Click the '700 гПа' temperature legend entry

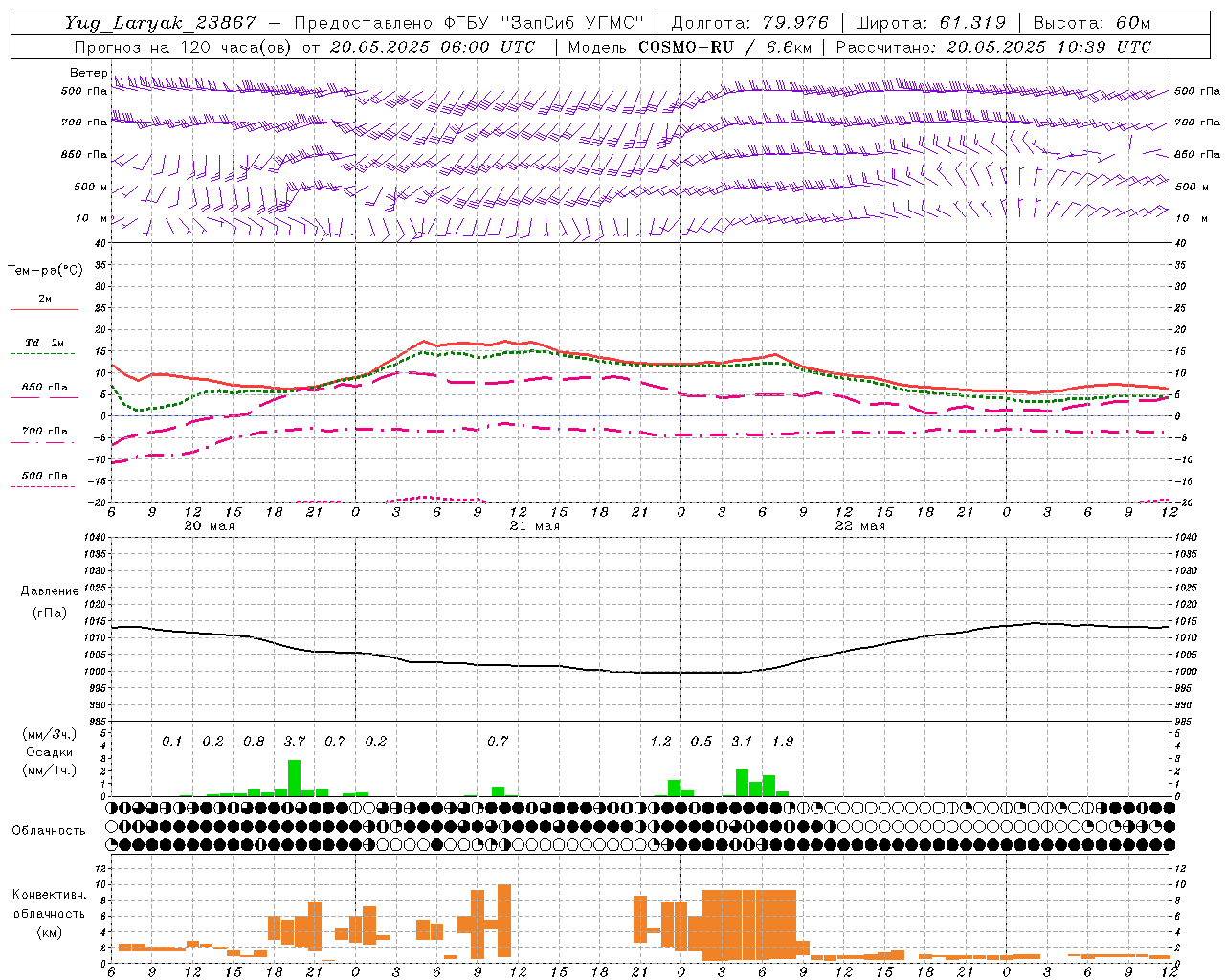point(45,431)
